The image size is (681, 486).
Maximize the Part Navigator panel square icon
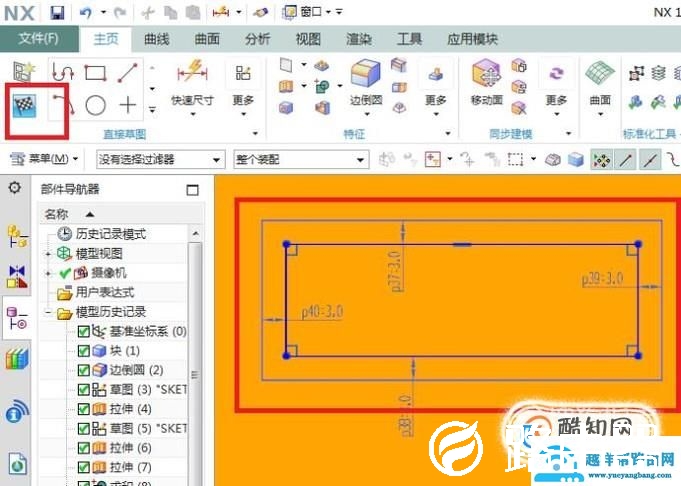coord(192,190)
